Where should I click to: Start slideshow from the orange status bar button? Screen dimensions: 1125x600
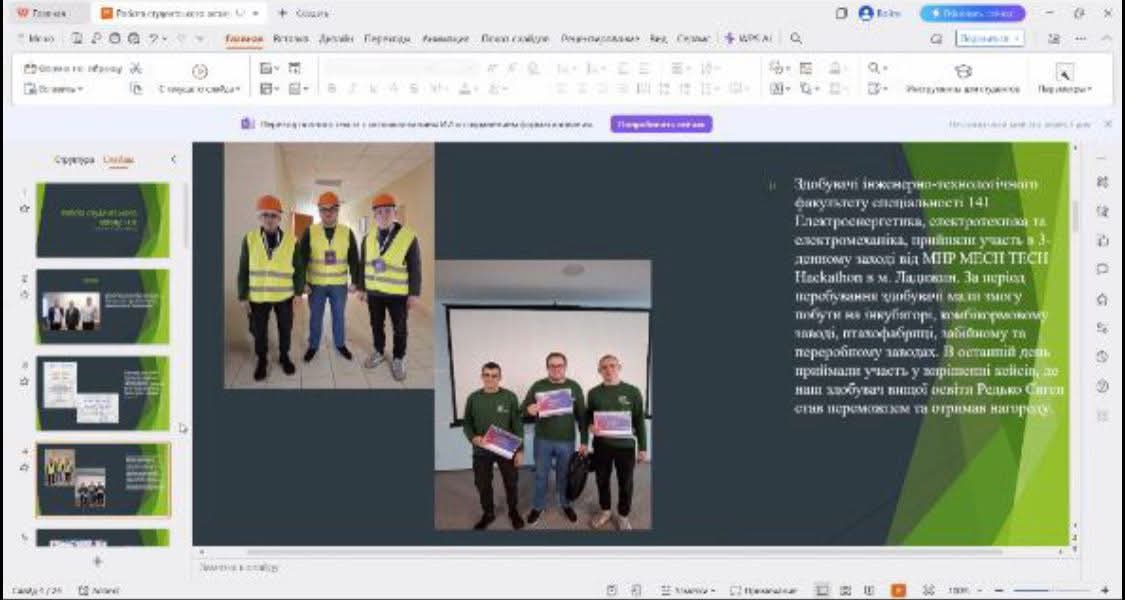click(898, 590)
